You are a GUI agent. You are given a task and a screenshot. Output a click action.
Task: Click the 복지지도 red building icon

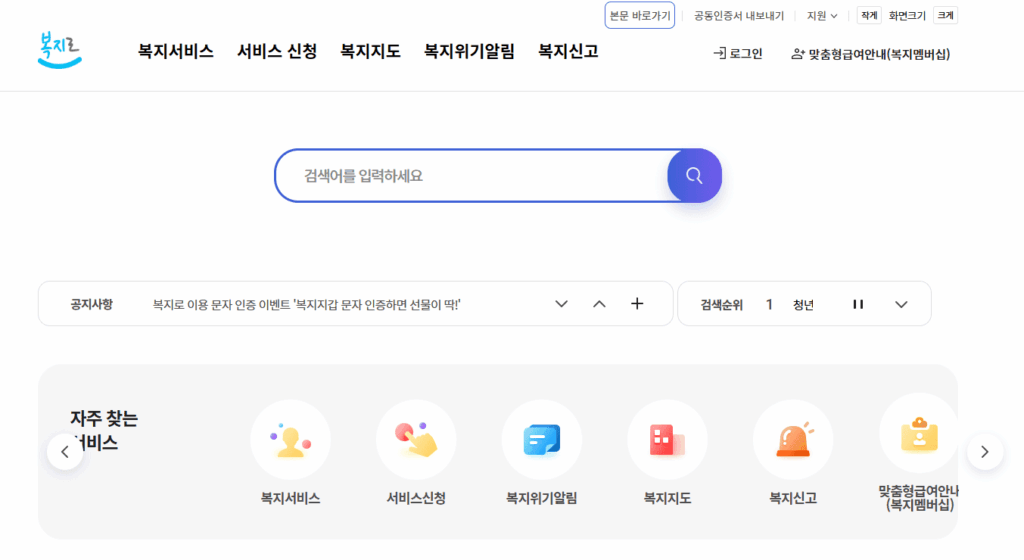667,440
